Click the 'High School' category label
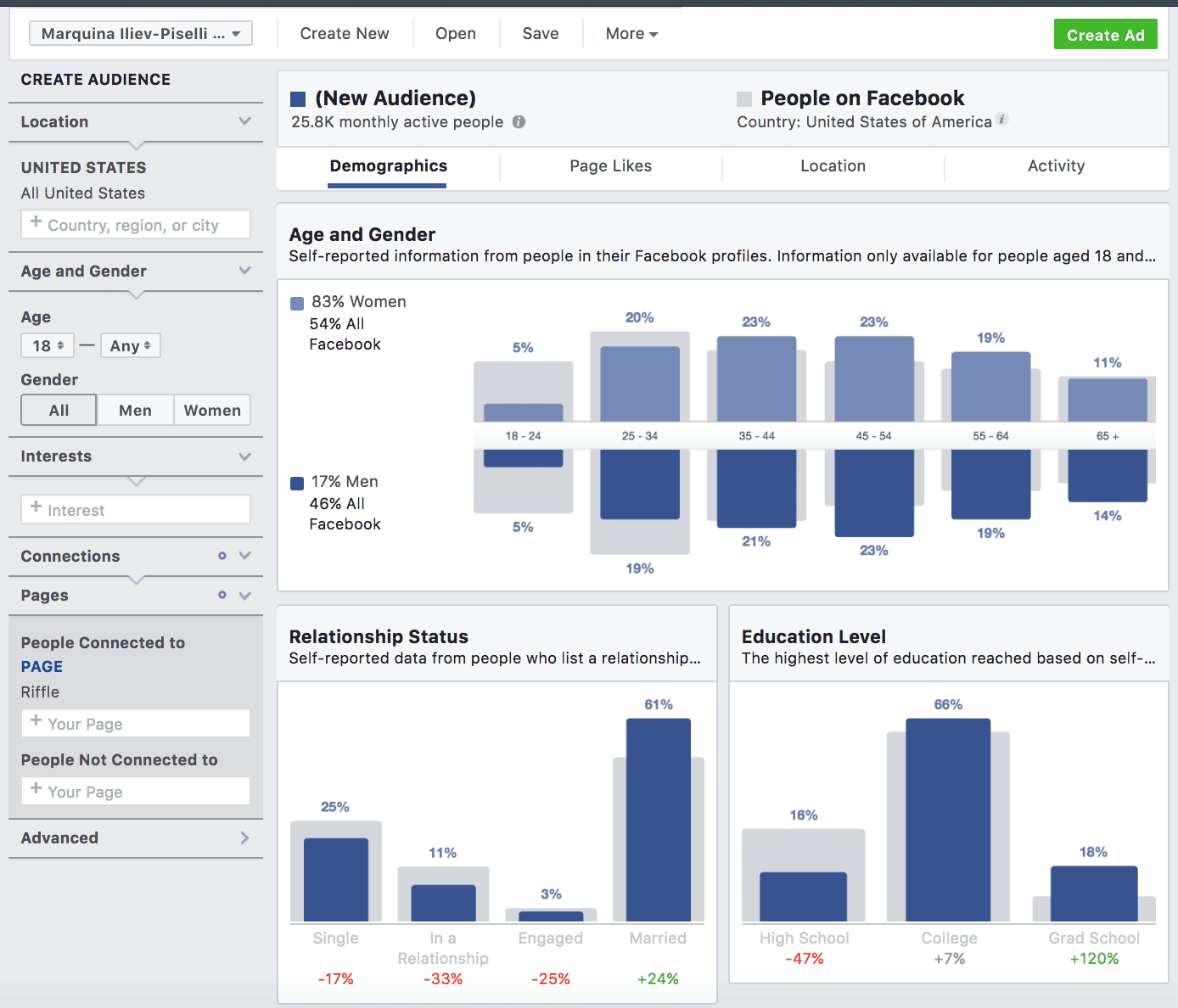 (x=805, y=938)
